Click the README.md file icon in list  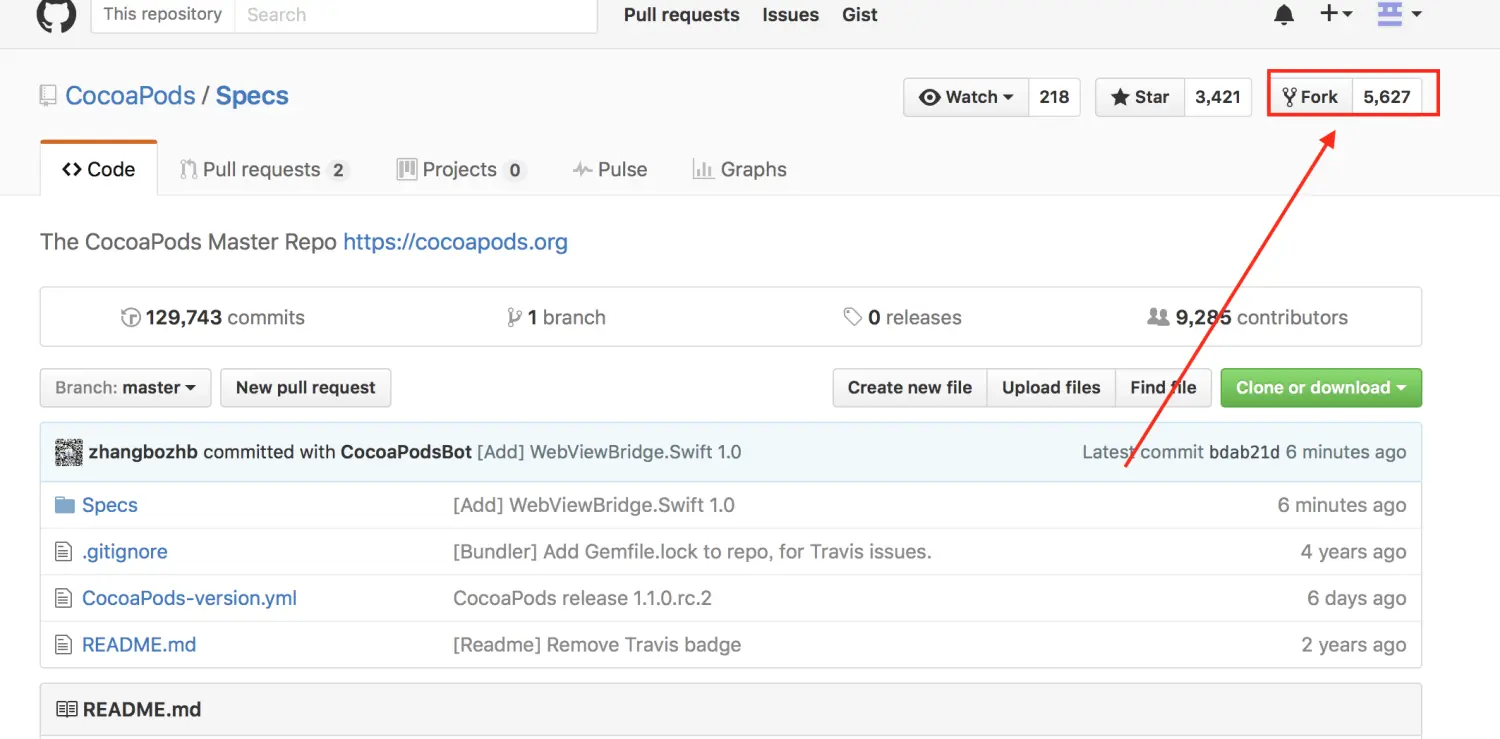point(64,645)
